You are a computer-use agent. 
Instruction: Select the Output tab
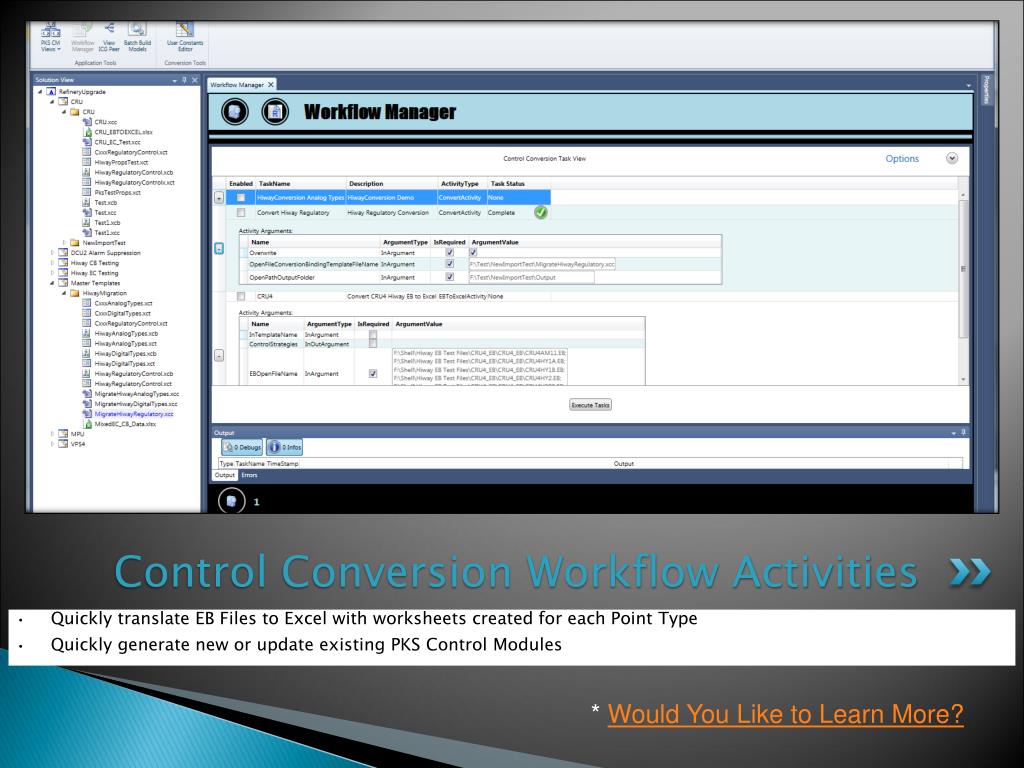tap(224, 475)
